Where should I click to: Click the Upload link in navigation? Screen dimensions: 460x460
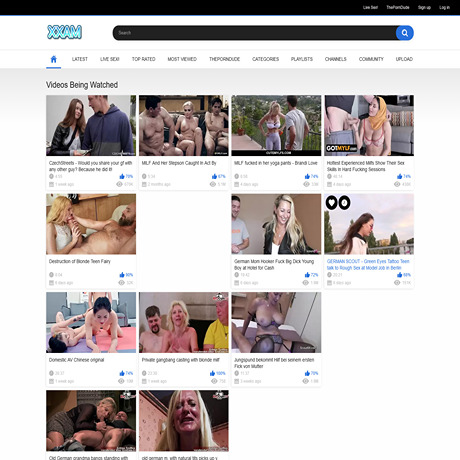(404, 59)
